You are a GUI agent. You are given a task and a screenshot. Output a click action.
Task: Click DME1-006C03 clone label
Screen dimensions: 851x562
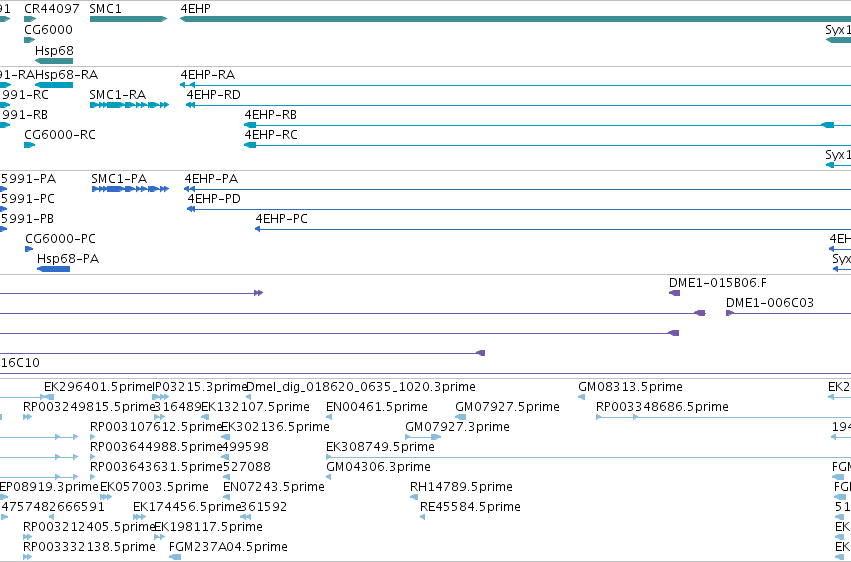tap(770, 303)
